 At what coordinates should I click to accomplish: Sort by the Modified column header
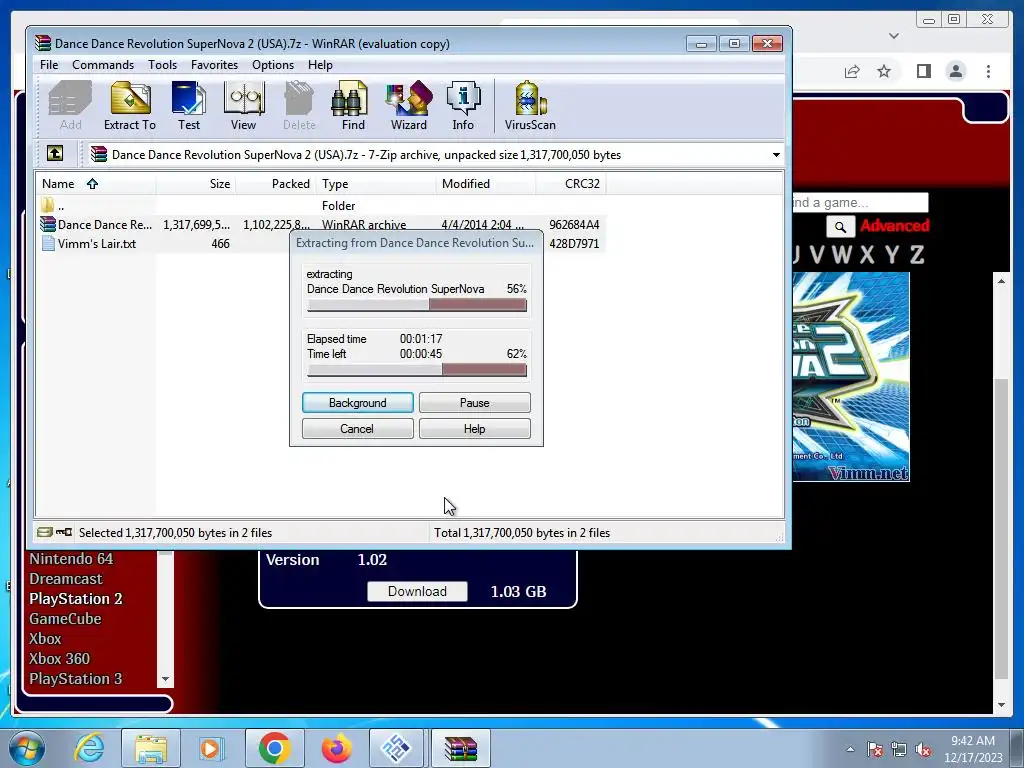coord(485,184)
